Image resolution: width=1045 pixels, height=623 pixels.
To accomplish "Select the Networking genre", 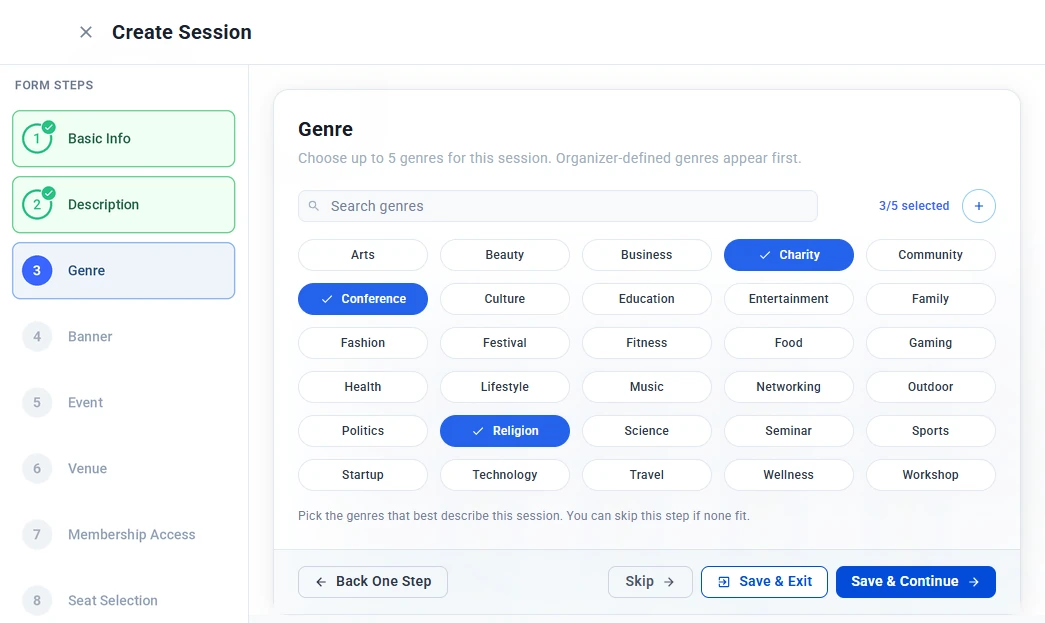I will tap(788, 386).
